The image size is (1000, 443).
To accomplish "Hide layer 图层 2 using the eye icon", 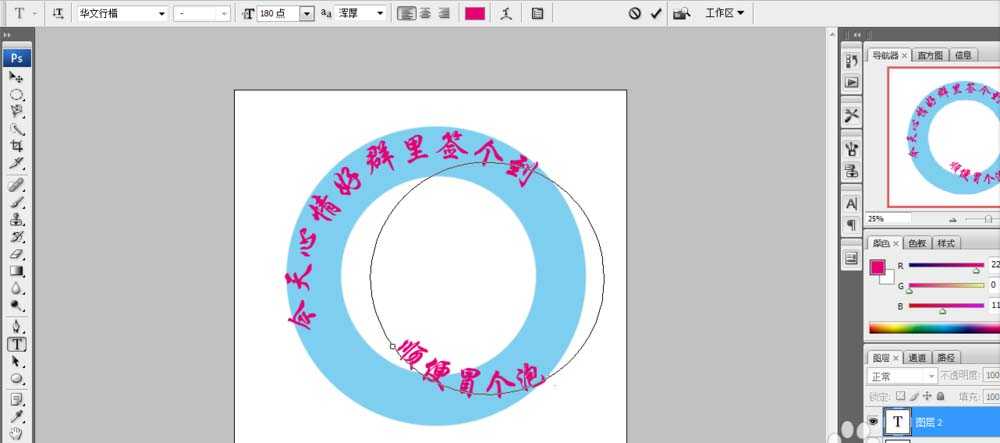I will pos(872,422).
